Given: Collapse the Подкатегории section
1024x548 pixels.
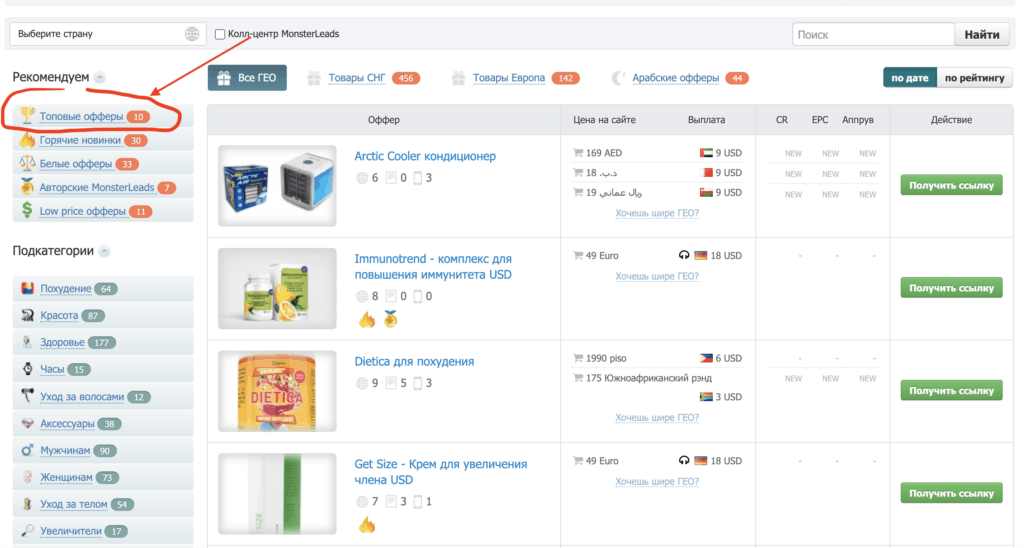Looking at the screenshot, I should coord(104,251).
